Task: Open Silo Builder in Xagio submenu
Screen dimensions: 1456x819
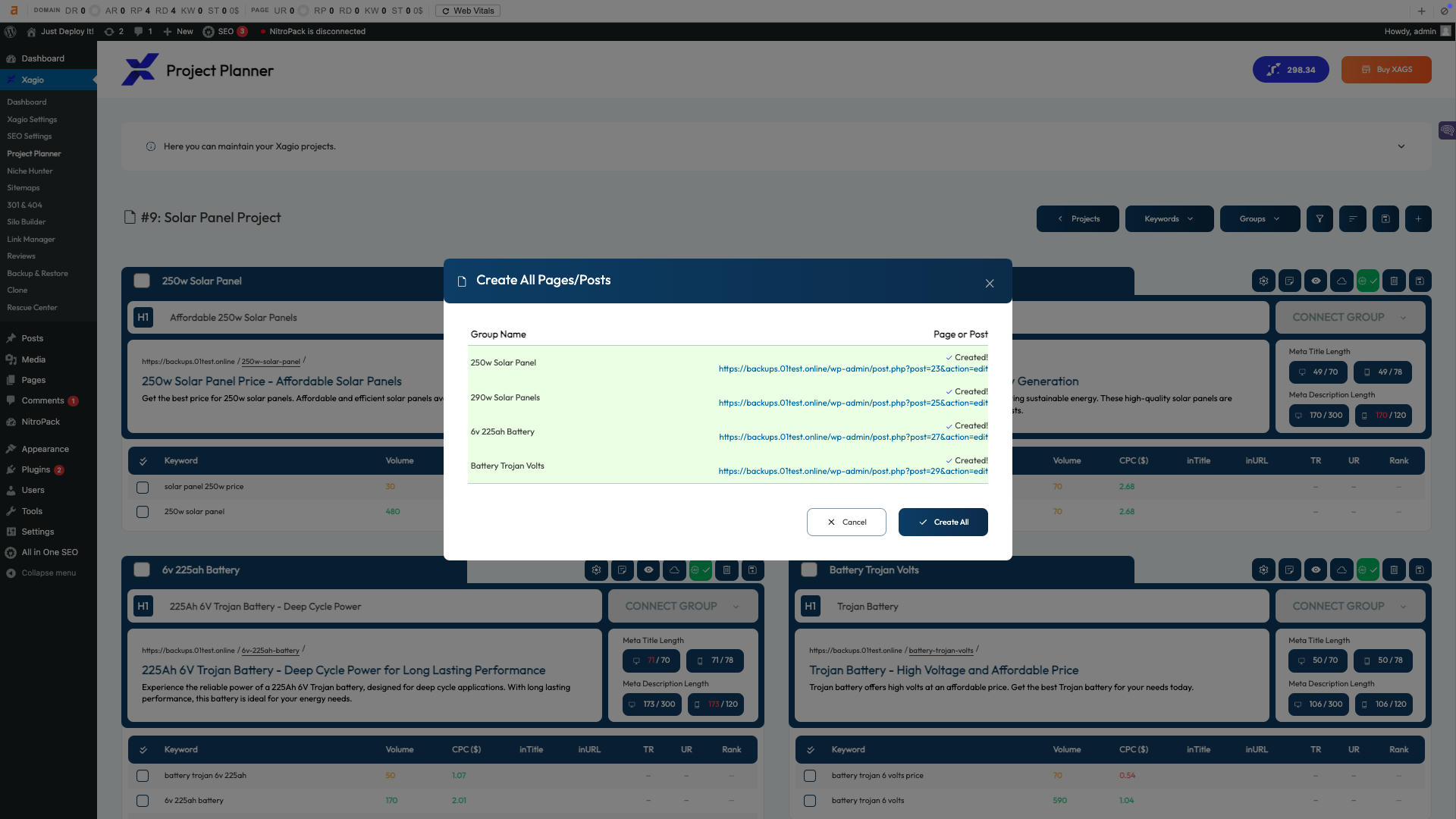Action: (27, 221)
